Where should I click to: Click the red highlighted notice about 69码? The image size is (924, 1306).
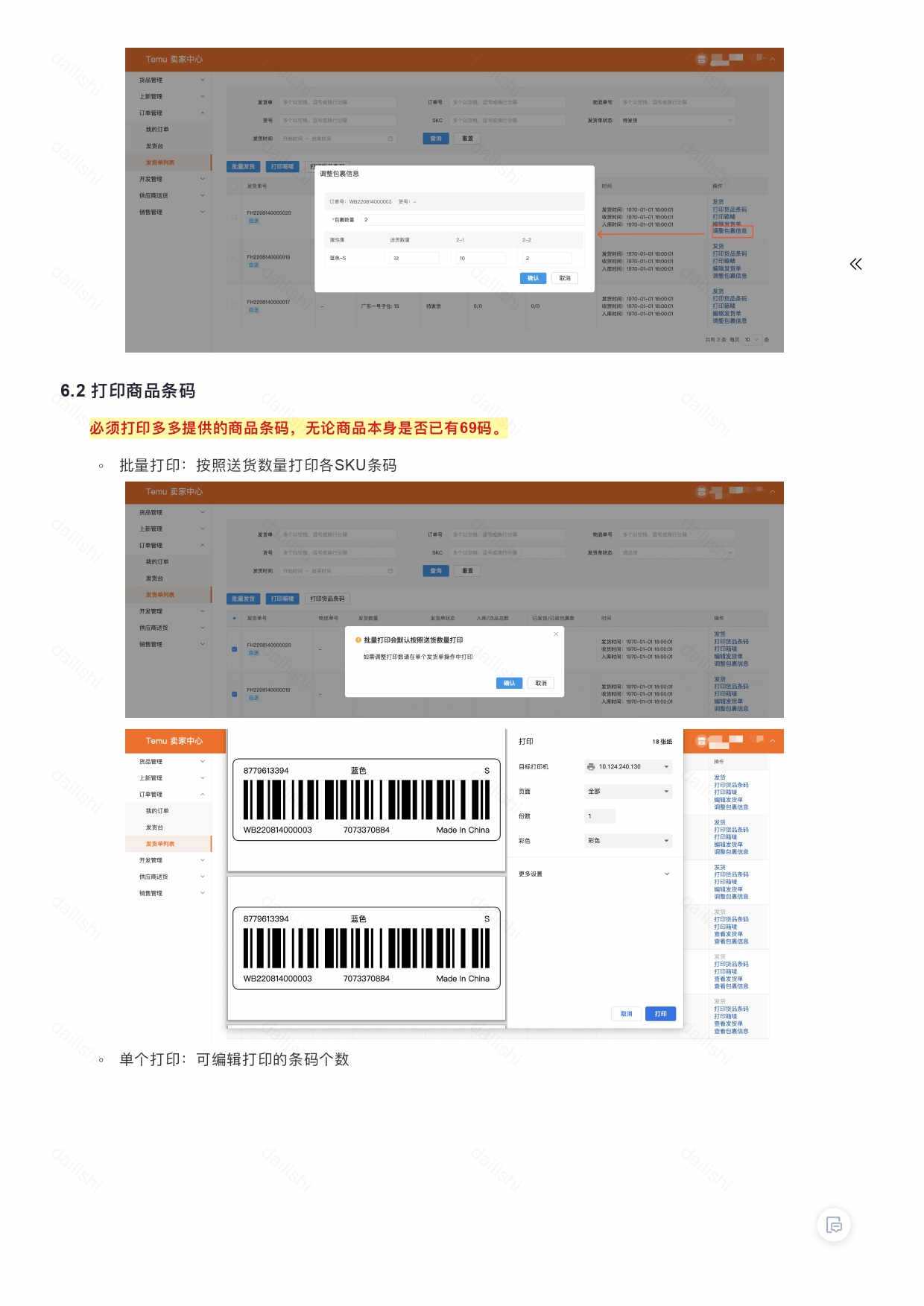pos(298,428)
